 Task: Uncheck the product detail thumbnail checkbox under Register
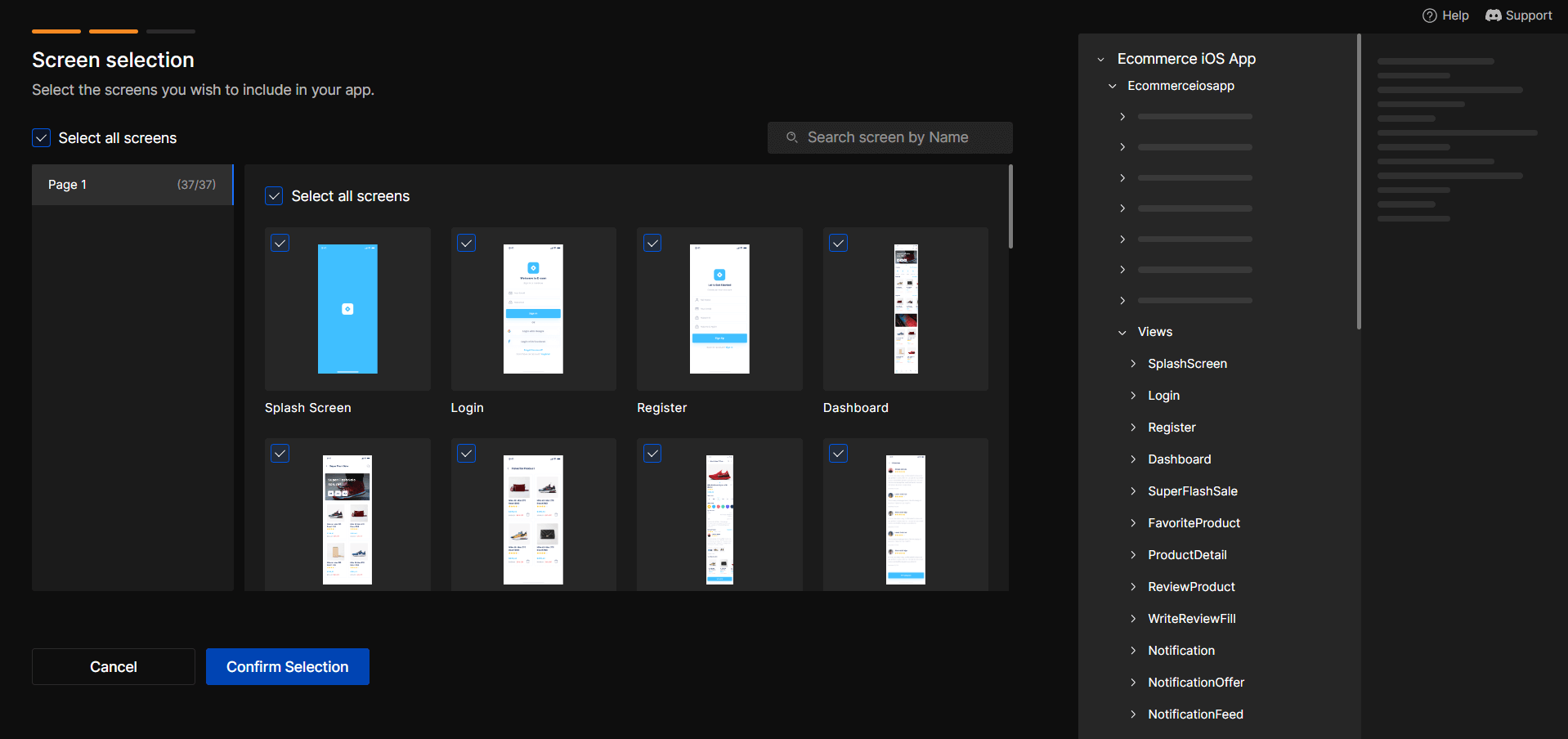pyautogui.click(x=652, y=453)
